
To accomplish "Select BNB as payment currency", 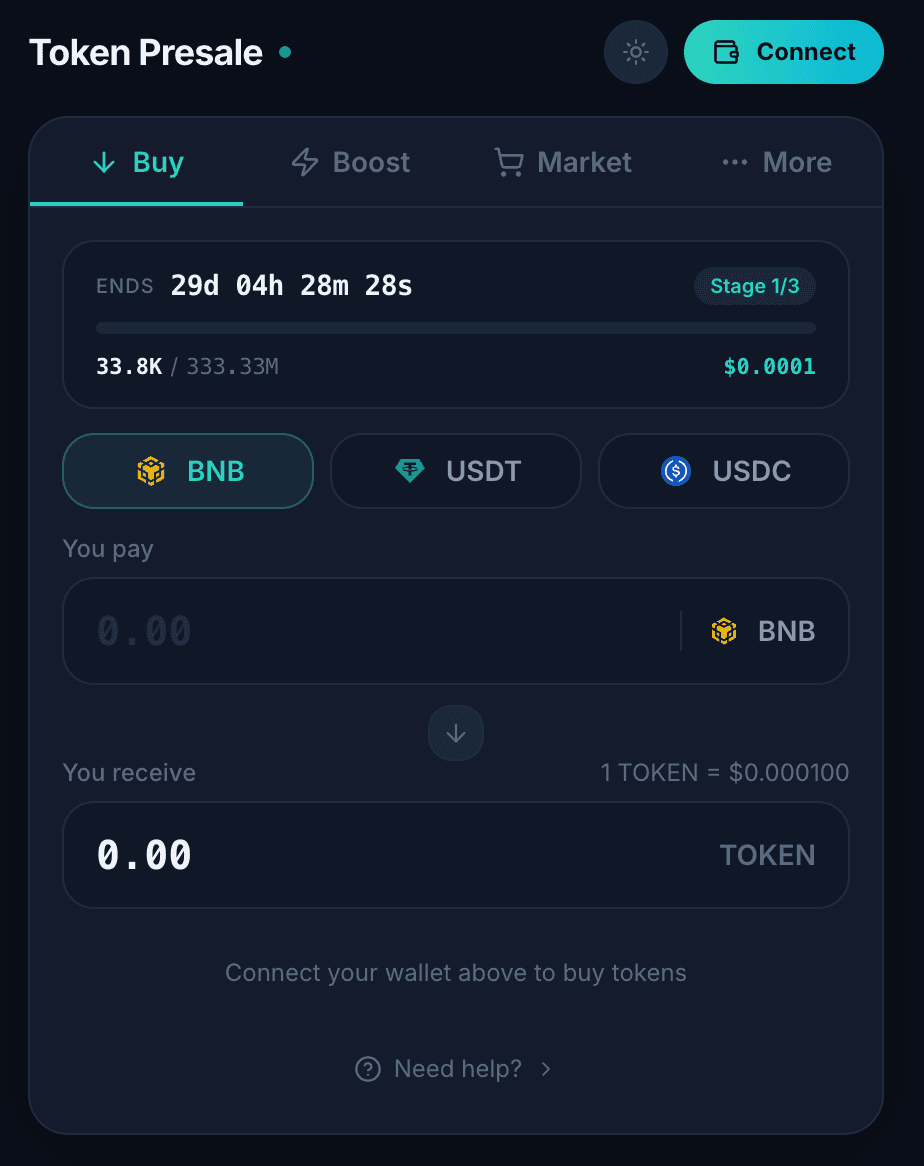I will pos(188,471).
